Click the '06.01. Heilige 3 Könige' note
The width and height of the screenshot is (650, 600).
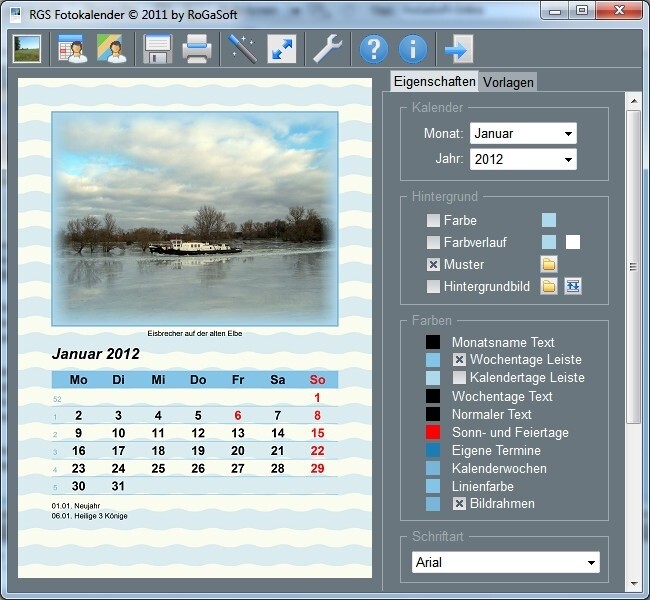pyautogui.click(x=90, y=516)
